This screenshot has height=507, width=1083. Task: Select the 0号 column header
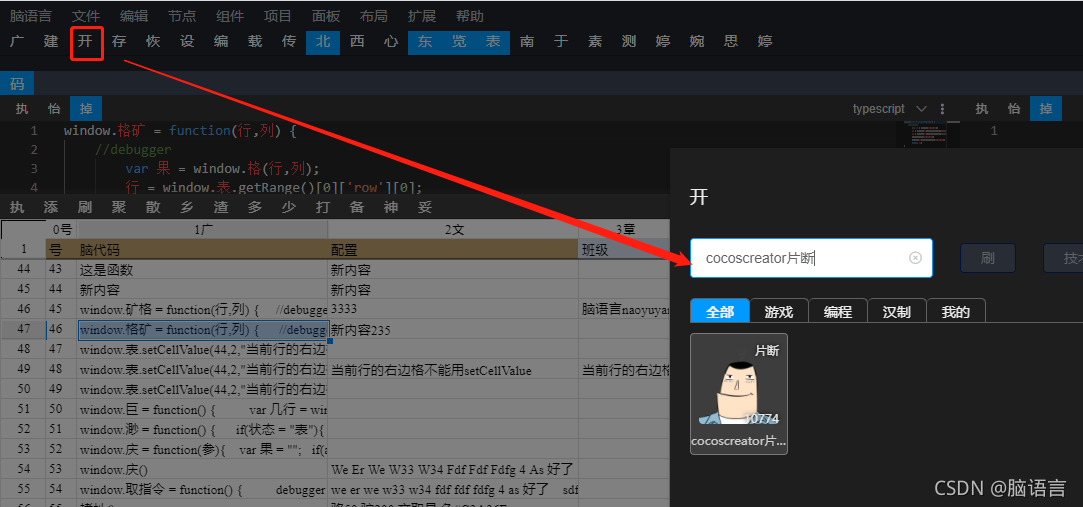click(x=61, y=229)
